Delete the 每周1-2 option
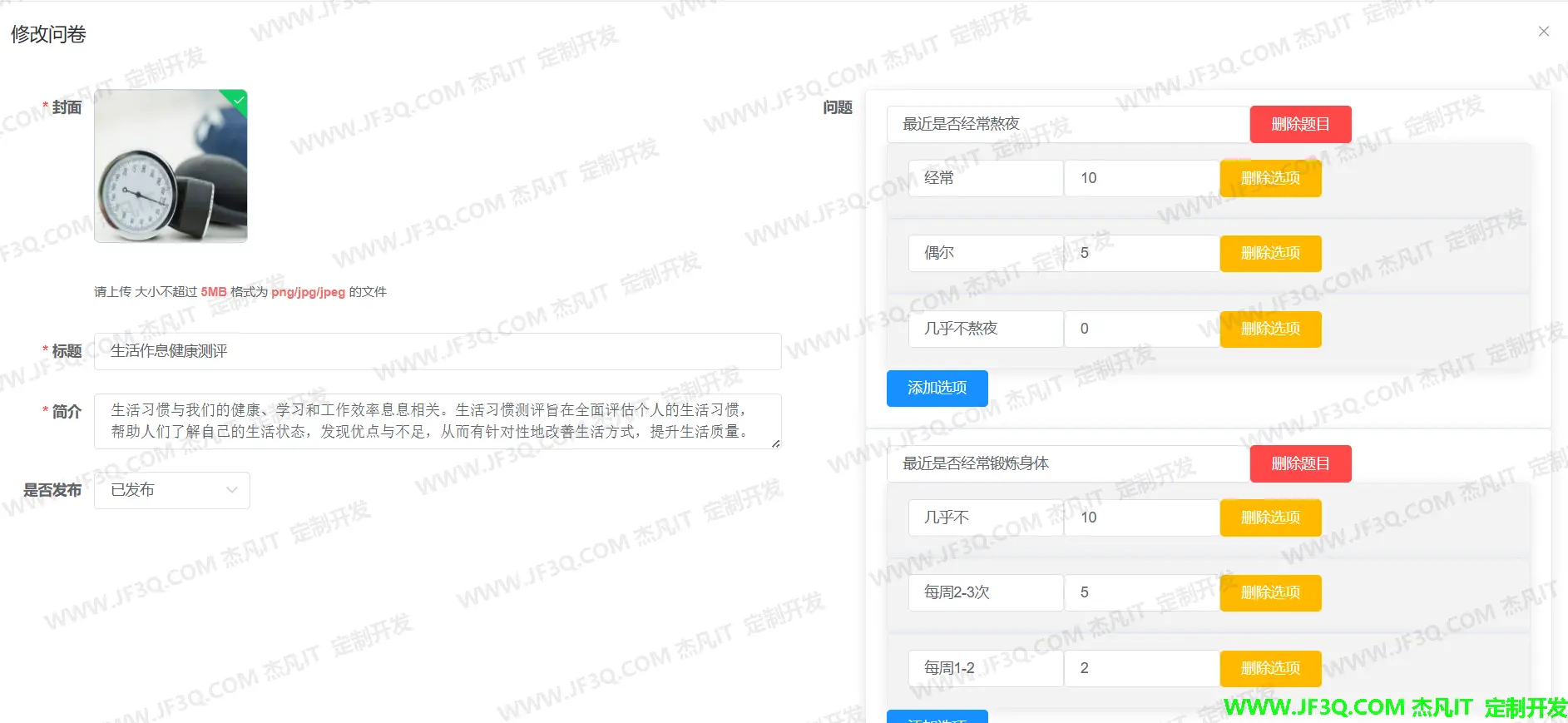 click(1269, 668)
